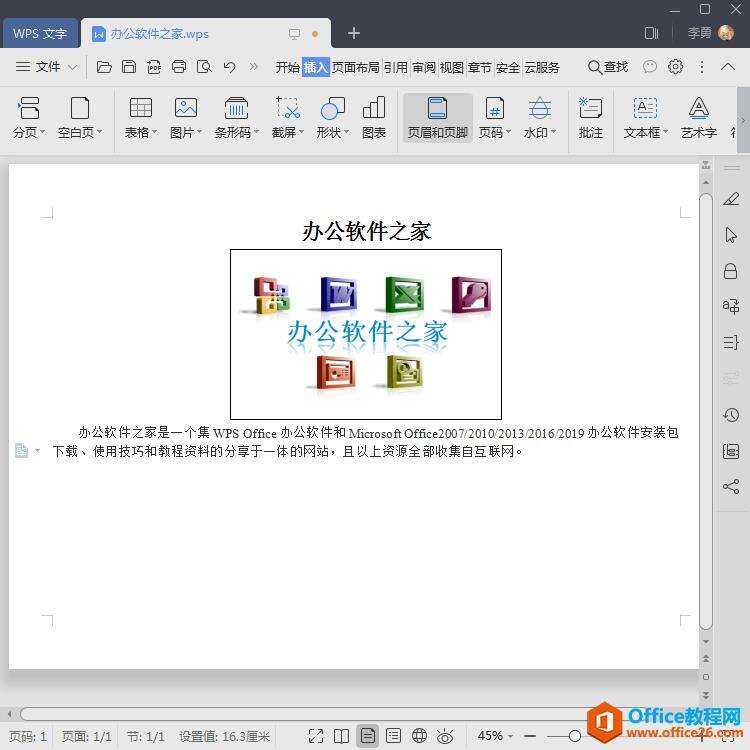Toggle outline view in status bar
This screenshot has height=750, width=750.
click(393, 736)
